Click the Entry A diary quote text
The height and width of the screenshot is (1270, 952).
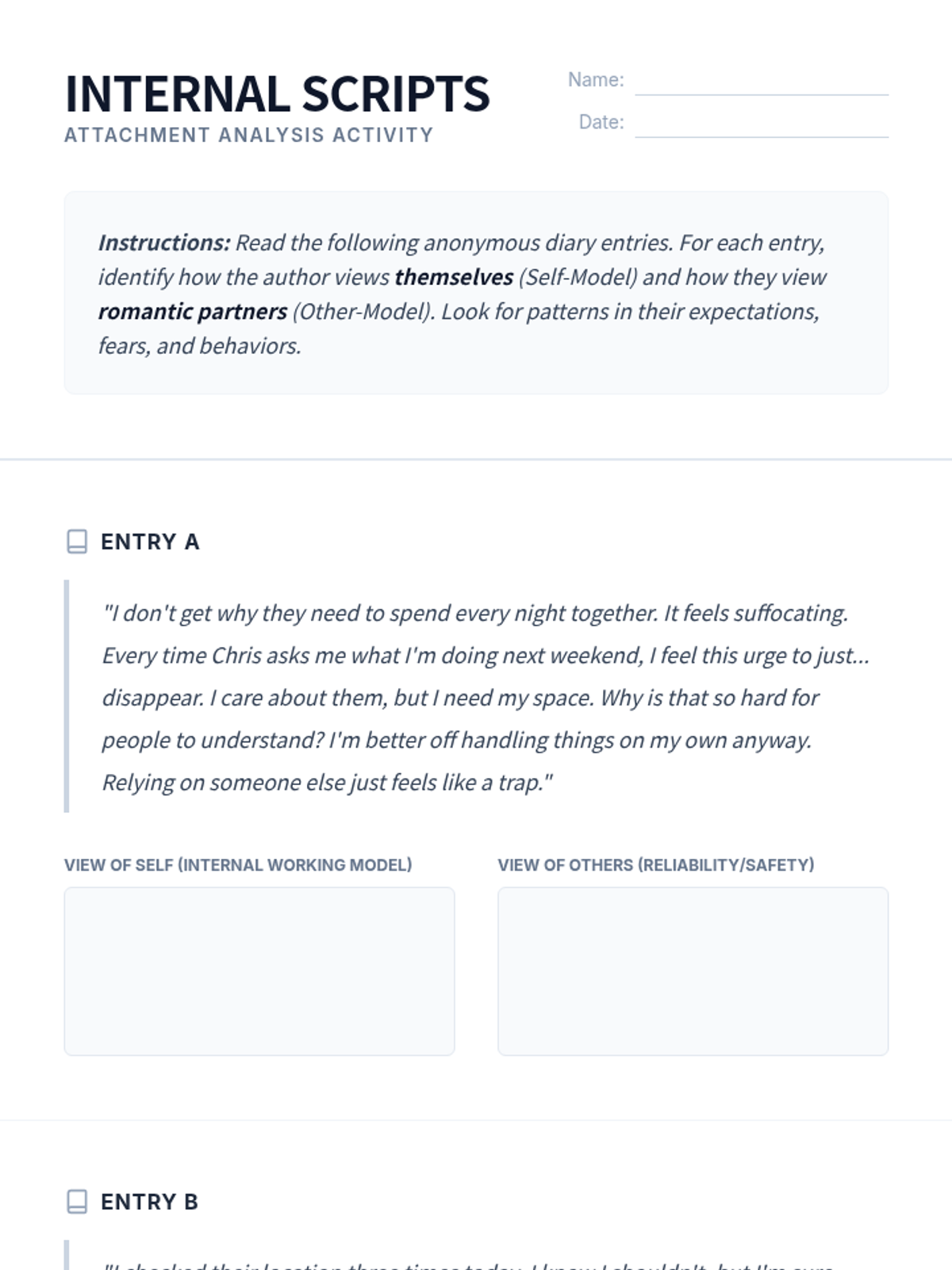pyautogui.click(x=486, y=697)
